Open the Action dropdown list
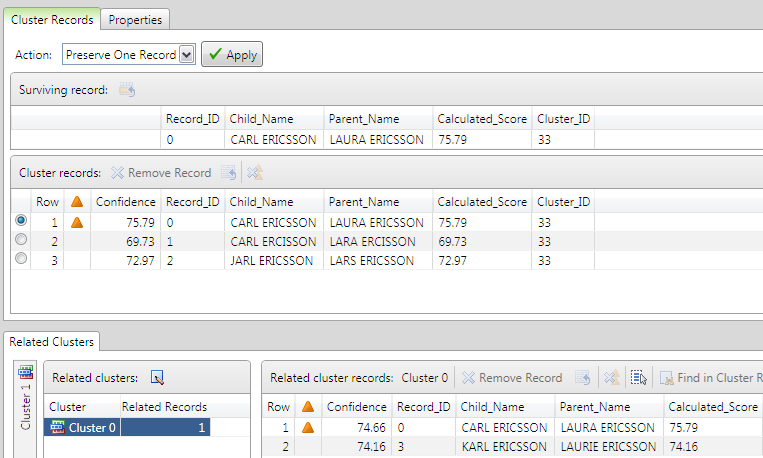763x458 pixels. (x=185, y=55)
